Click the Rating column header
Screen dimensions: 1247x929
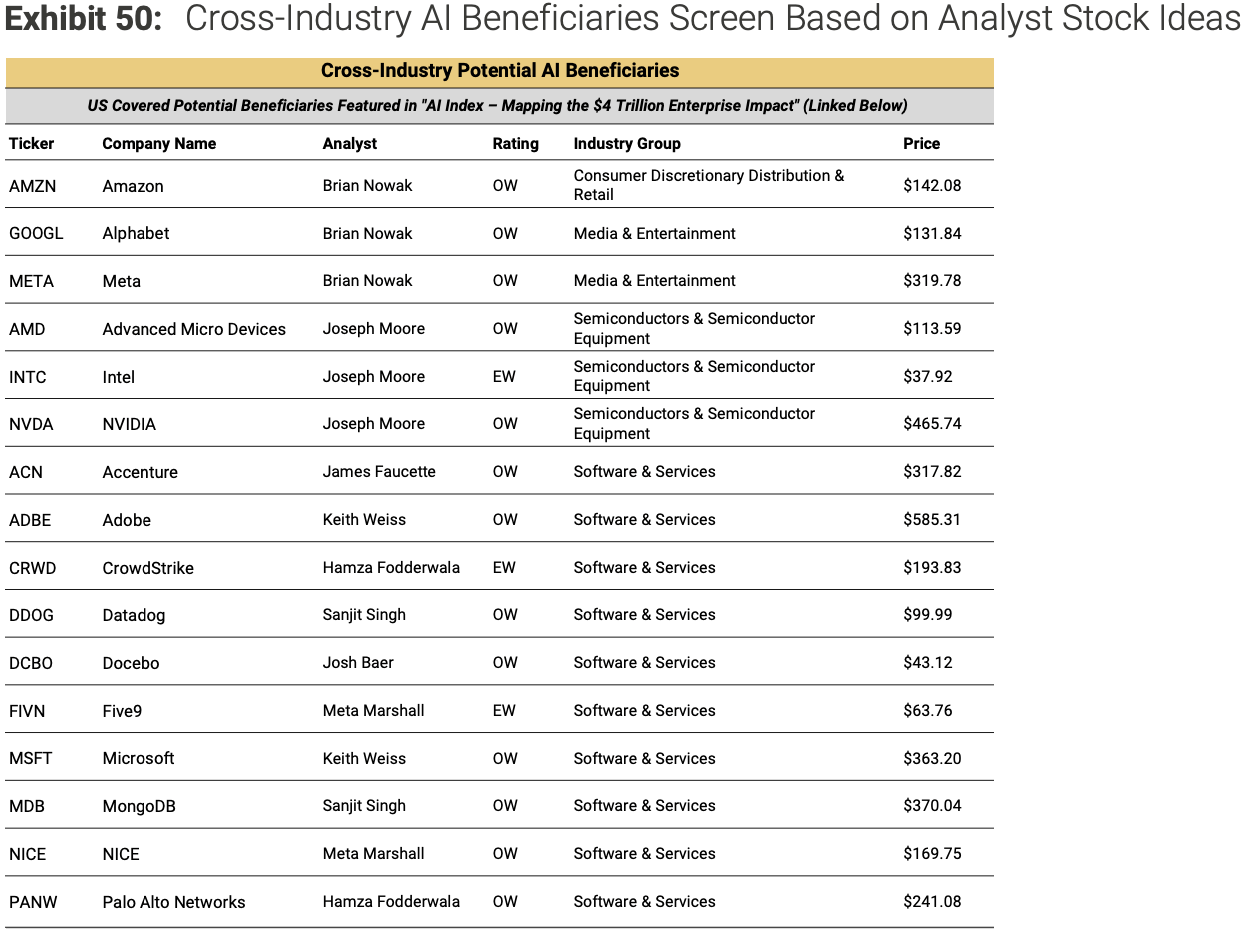(x=515, y=143)
